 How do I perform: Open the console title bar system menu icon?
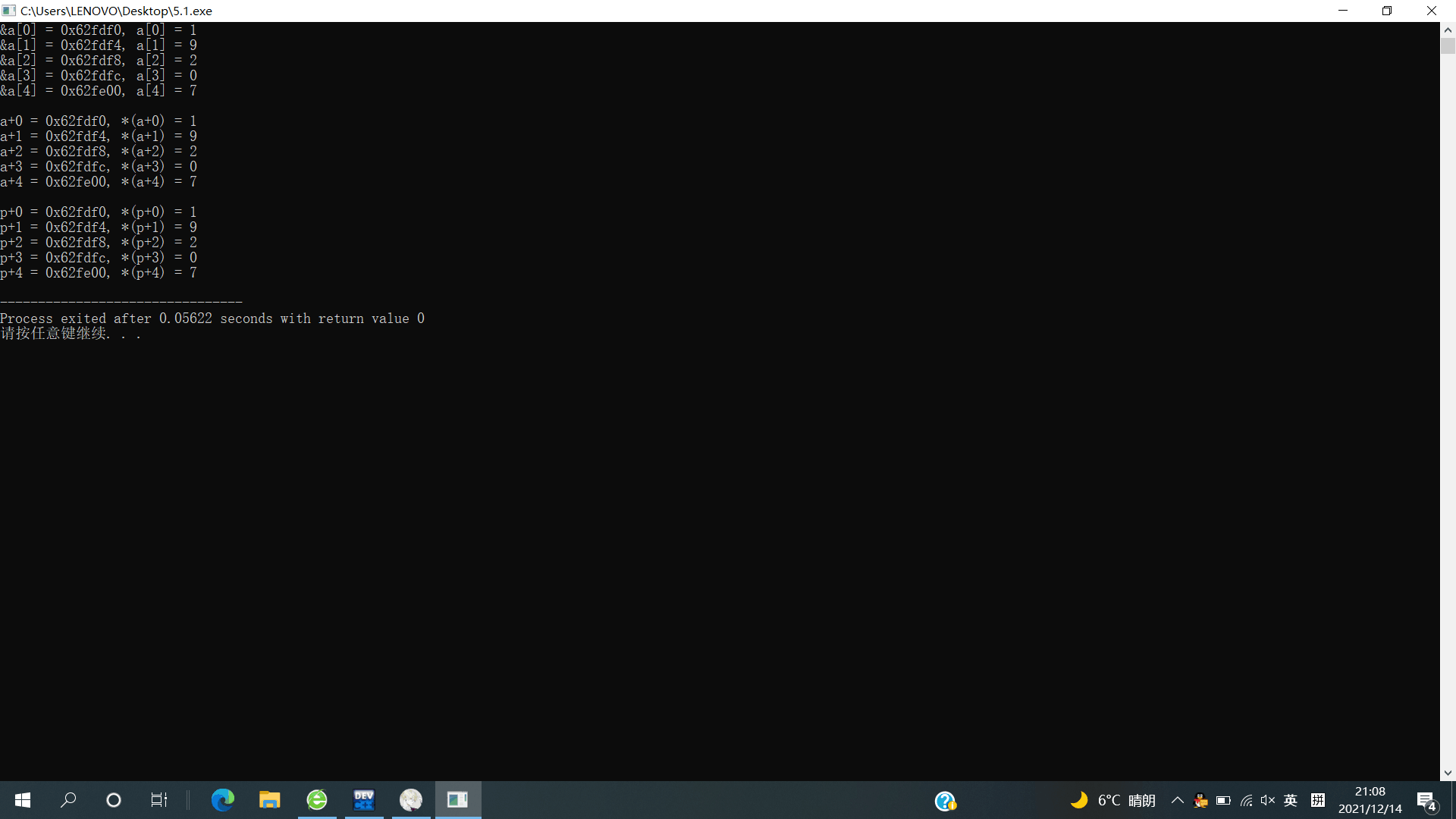pyautogui.click(x=9, y=11)
